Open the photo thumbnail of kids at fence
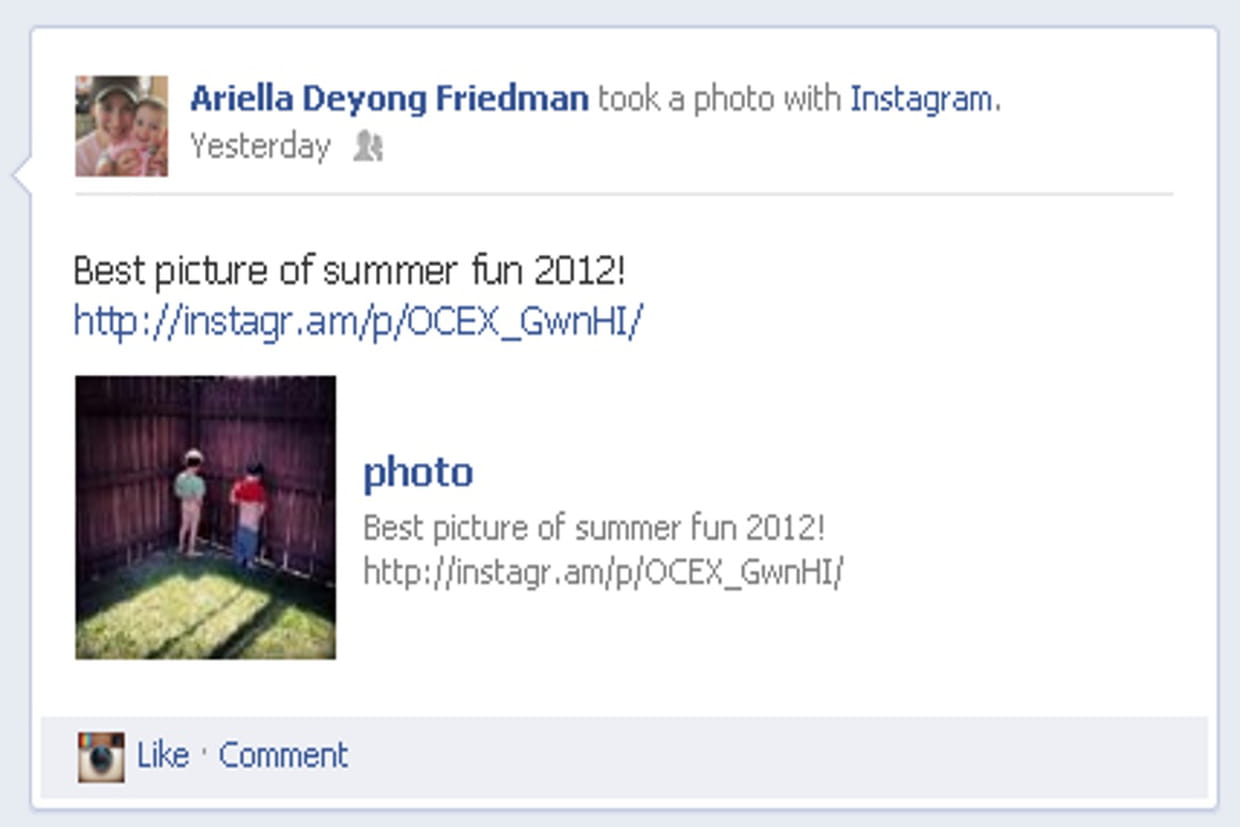This screenshot has width=1240, height=827. point(205,517)
